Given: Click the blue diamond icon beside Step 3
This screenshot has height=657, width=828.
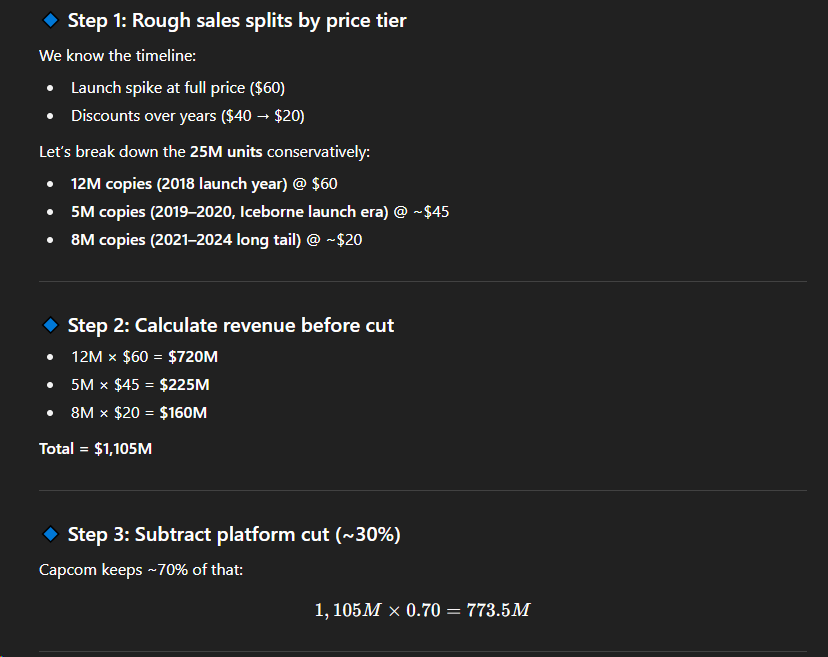Looking at the screenshot, I should click(x=50, y=534).
